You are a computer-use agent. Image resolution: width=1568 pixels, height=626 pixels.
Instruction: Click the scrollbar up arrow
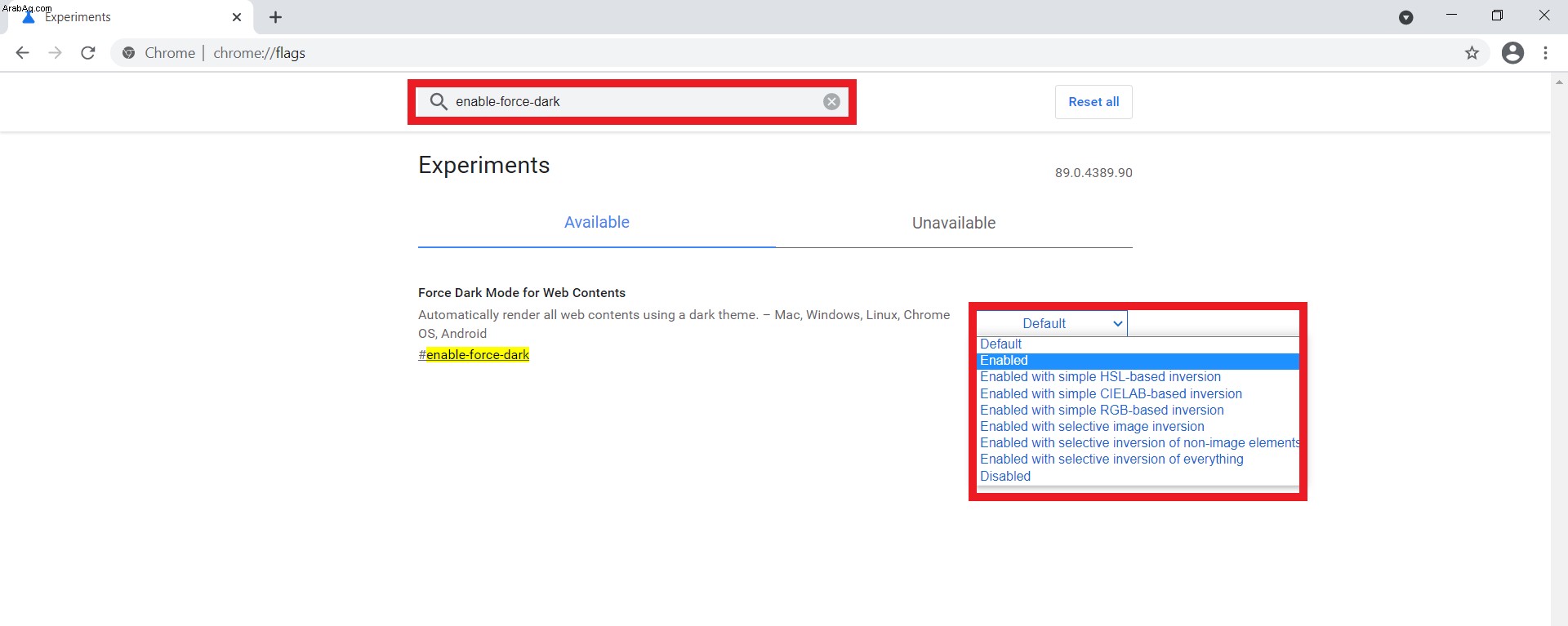coord(1559,82)
